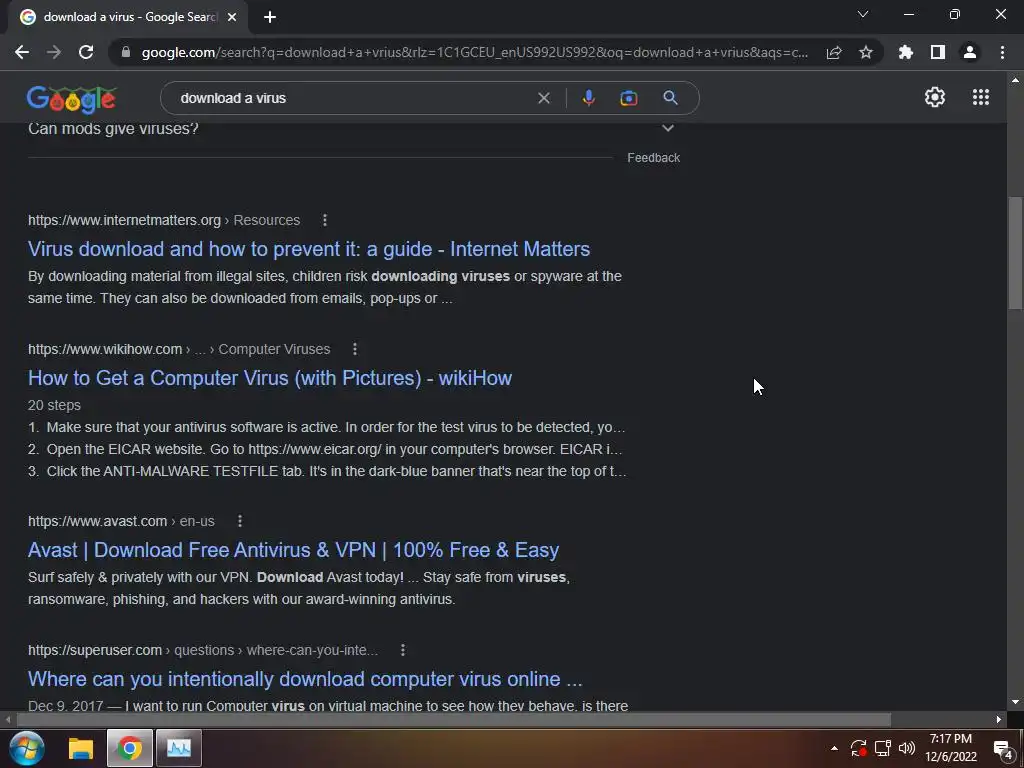Go to Google home via logo
Screen dimensions: 1024x768
72,99
